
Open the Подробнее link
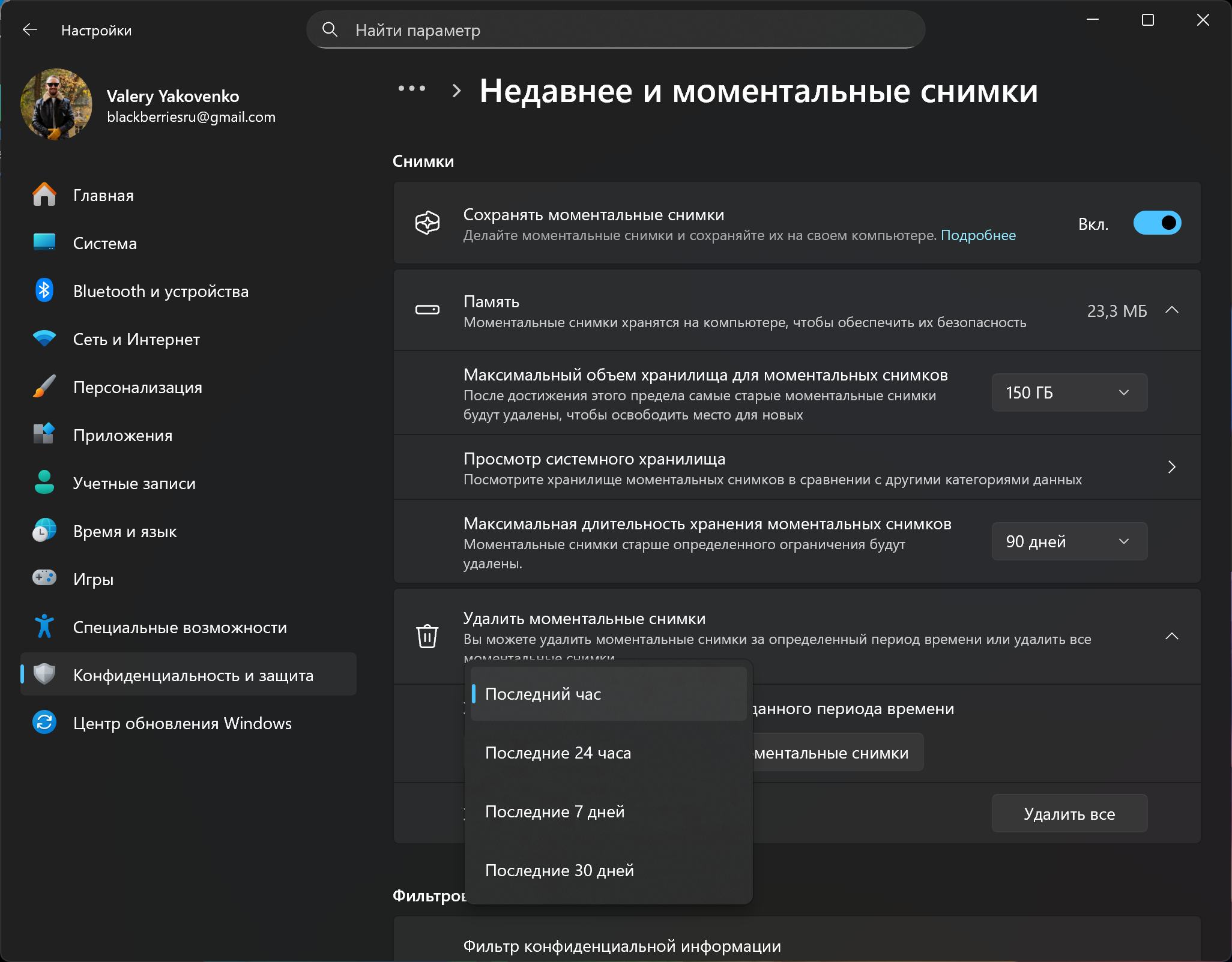point(978,235)
